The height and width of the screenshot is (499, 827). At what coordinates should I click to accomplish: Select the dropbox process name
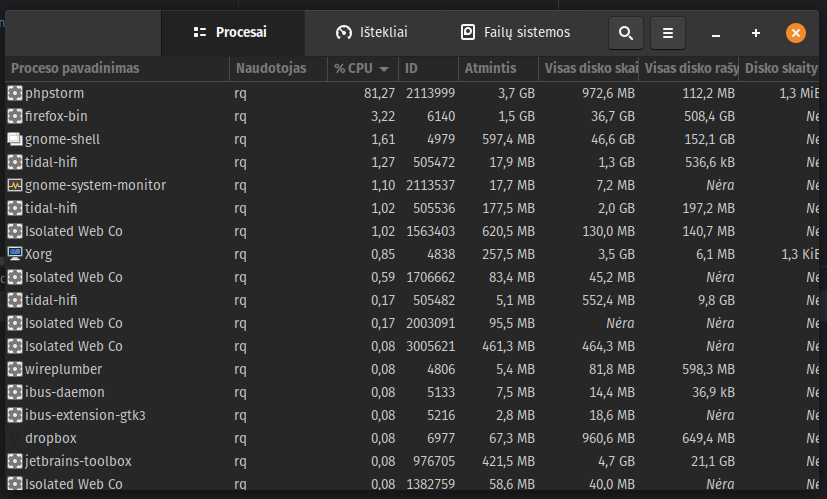51,438
